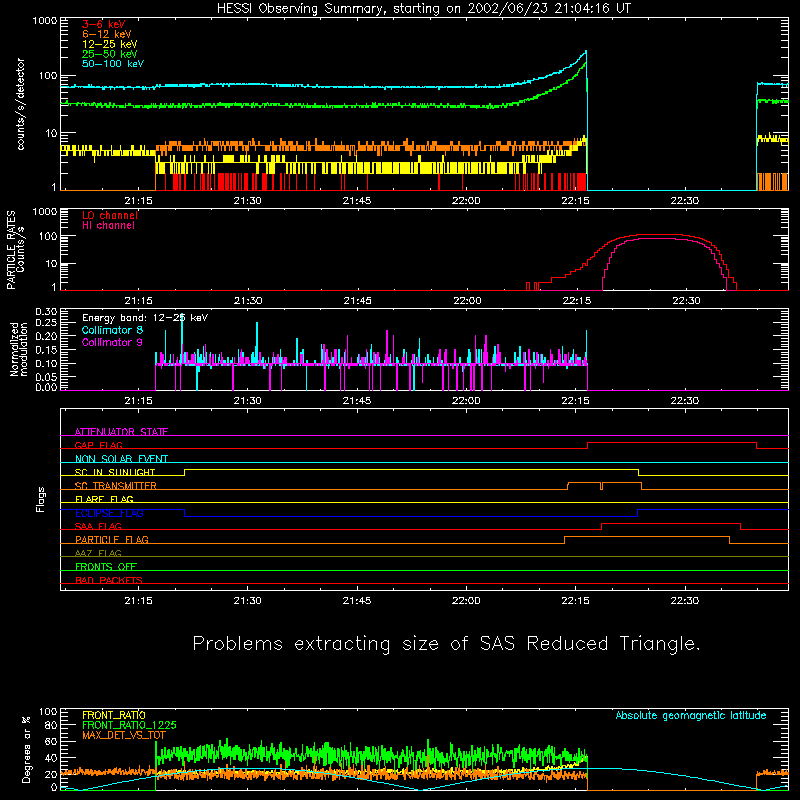Select the orange 6-12 keV legend label

tap(106, 34)
